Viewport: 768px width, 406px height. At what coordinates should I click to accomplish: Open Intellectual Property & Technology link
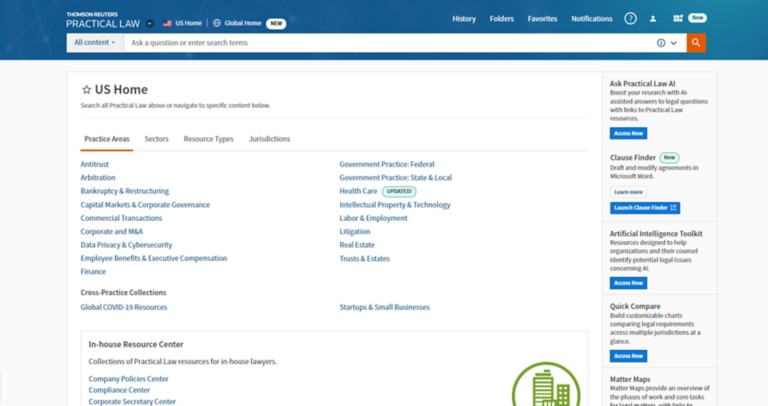[x=395, y=205]
